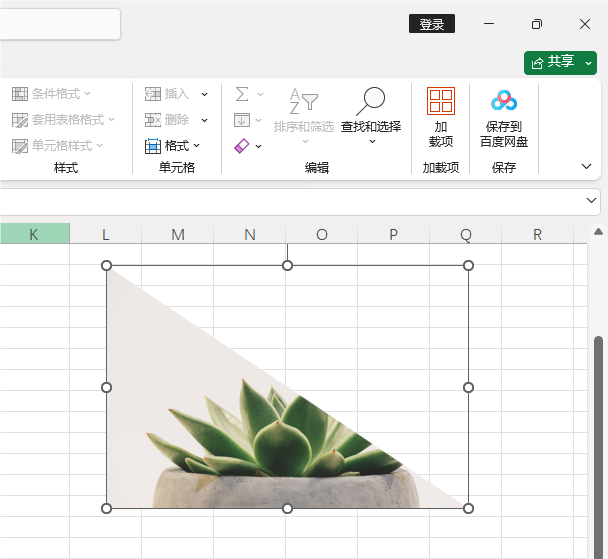Image resolution: width=608 pixels, height=559 pixels.
Task: Select column R header
Action: (x=537, y=234)
